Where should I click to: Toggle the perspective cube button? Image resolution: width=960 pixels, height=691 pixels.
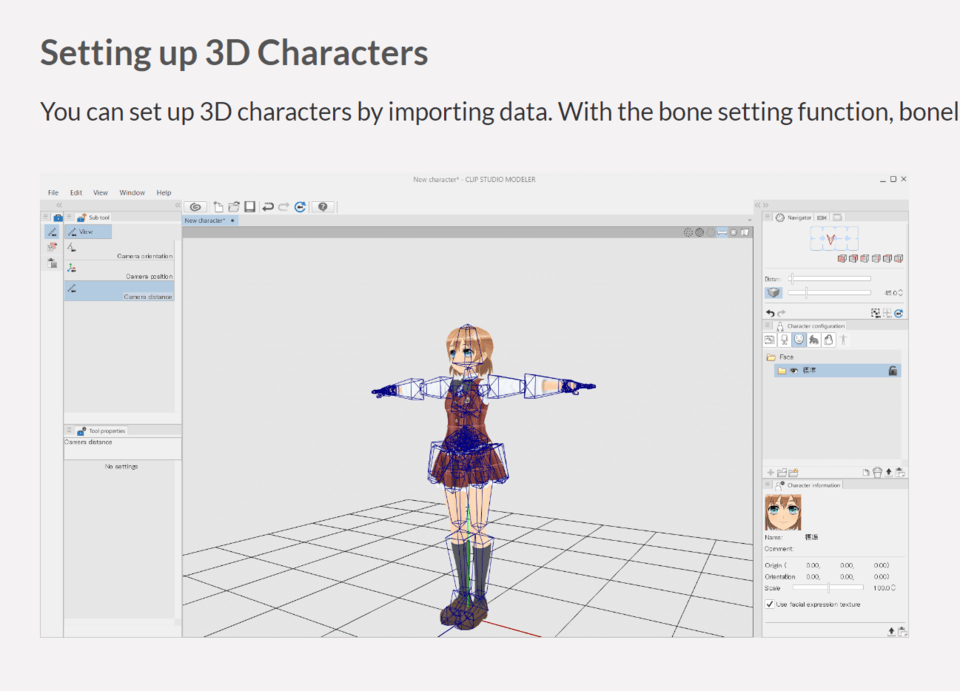coord(774,293)
